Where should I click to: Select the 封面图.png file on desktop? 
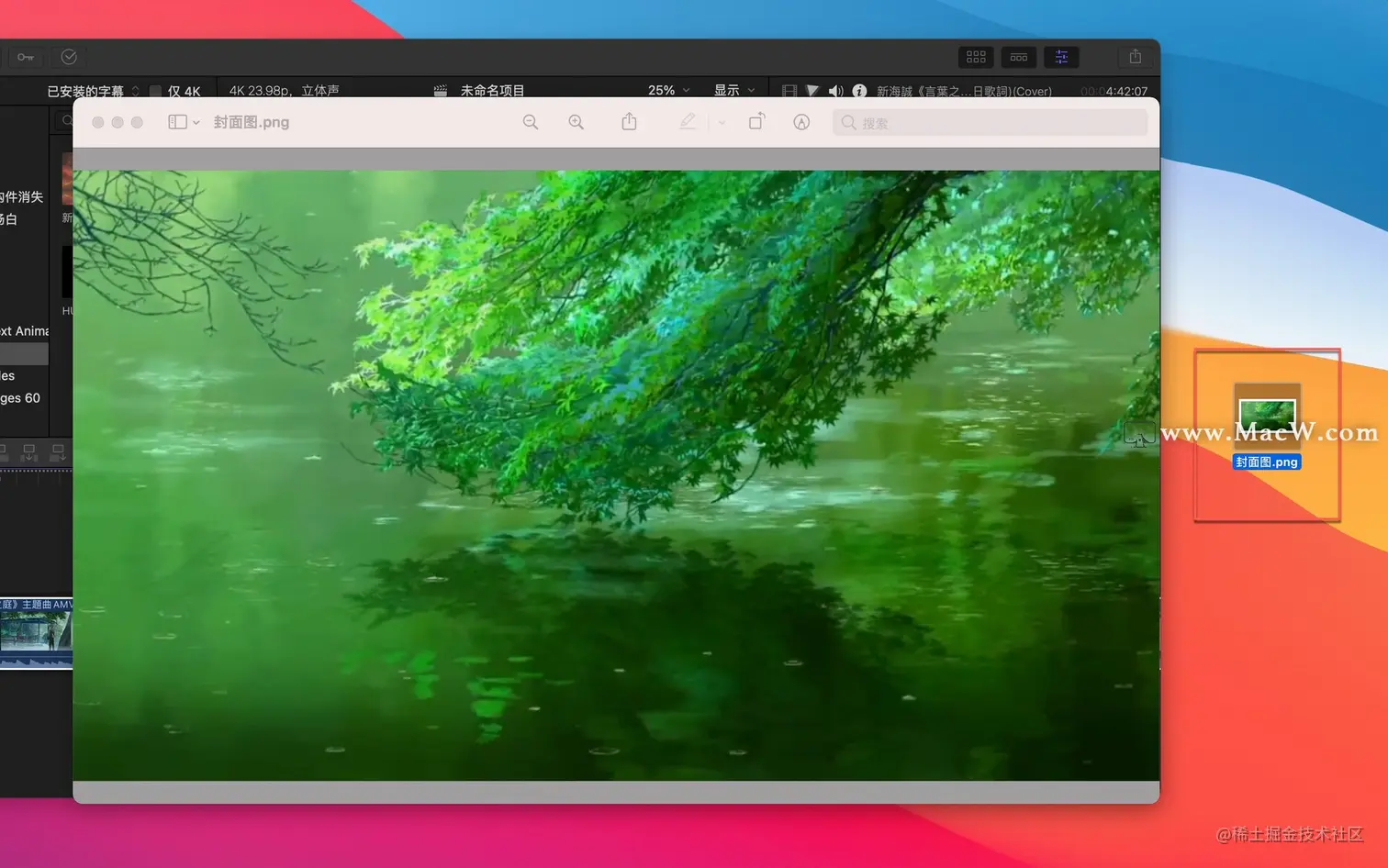1267,427
